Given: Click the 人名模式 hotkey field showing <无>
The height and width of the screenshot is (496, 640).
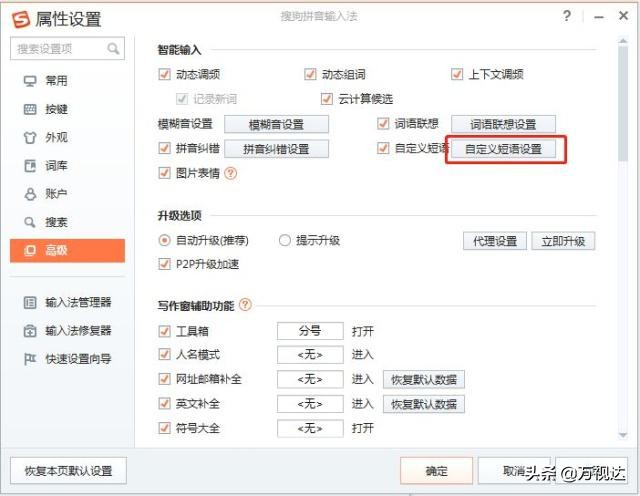Looking at the screenshot, I should point(310,355).
